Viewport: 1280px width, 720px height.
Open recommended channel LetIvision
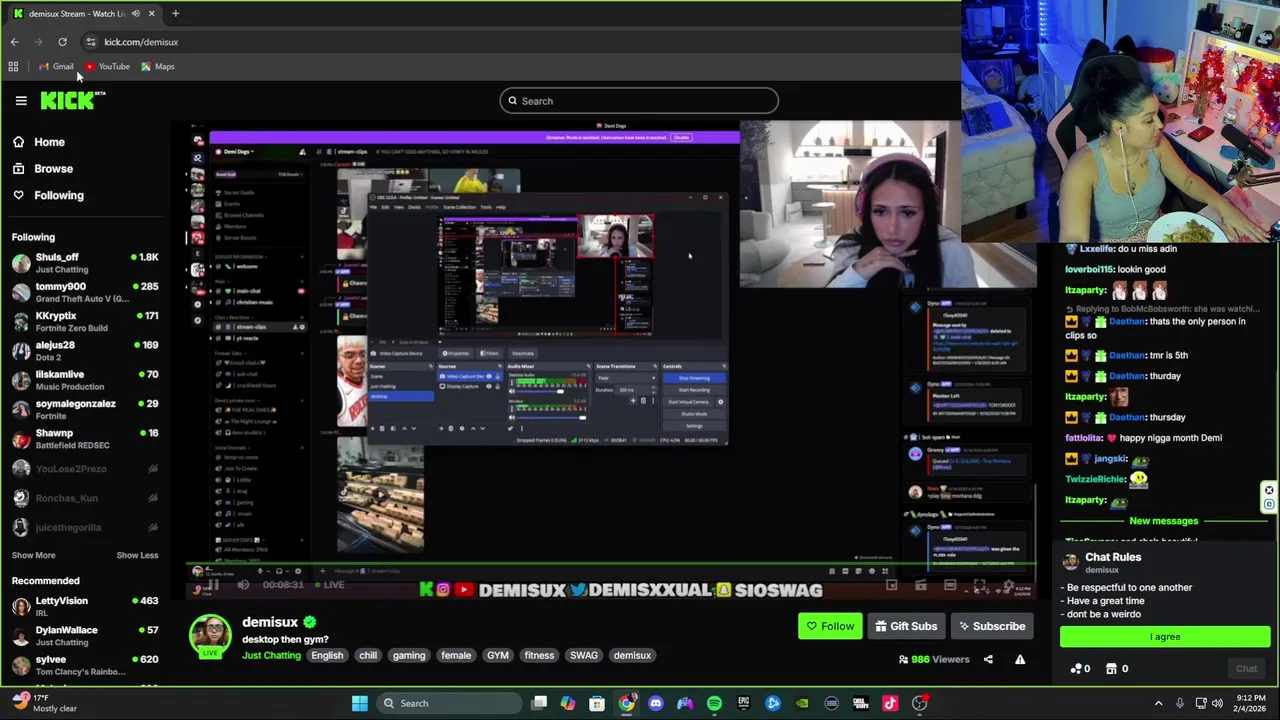[x=84, y=607]
